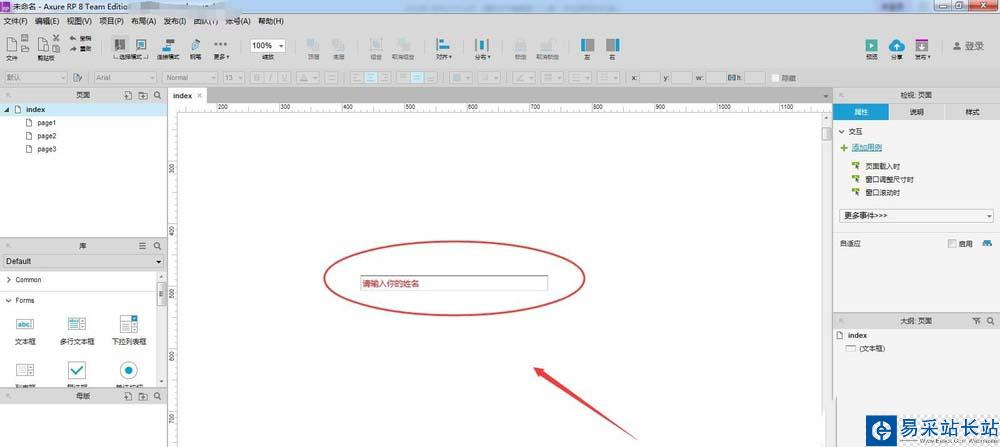Screen dimensions: 1000x447
Task: Click the login button
Action: [x=968, y=46]
